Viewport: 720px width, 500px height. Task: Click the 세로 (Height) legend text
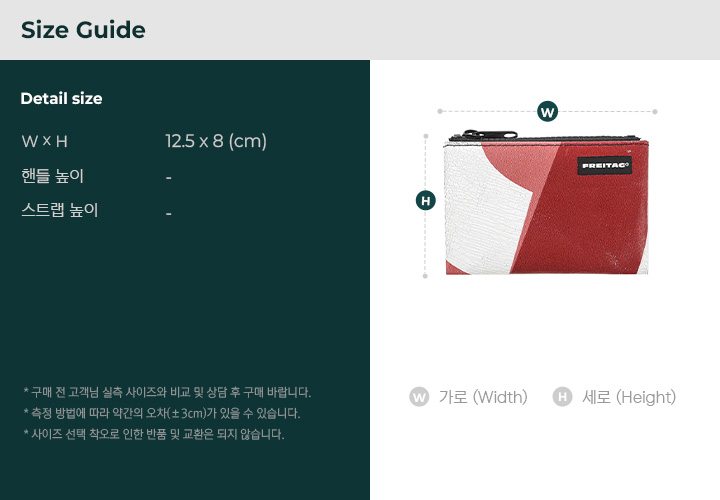pos(629,397)
